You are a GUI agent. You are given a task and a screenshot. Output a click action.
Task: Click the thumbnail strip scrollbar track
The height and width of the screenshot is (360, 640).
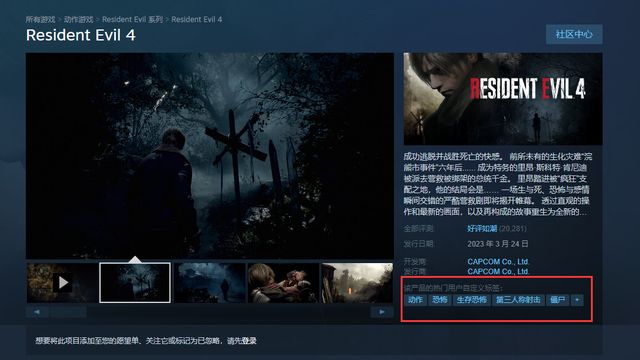coord(209,312)
